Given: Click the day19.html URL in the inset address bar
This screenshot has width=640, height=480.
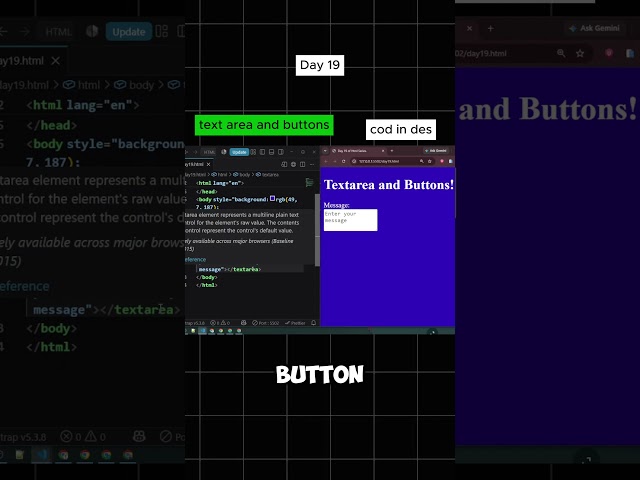Looking at the screenshot, I should tap(379, 161).
